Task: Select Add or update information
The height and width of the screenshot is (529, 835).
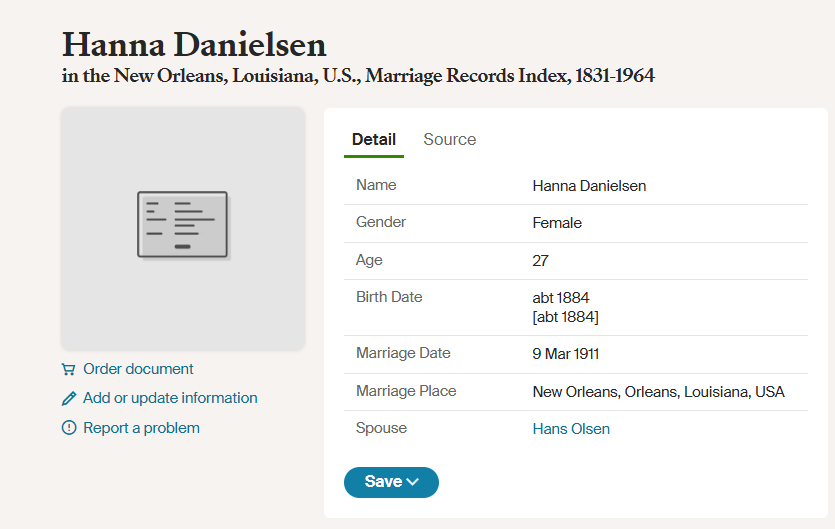Action: [x=170, y=398]
